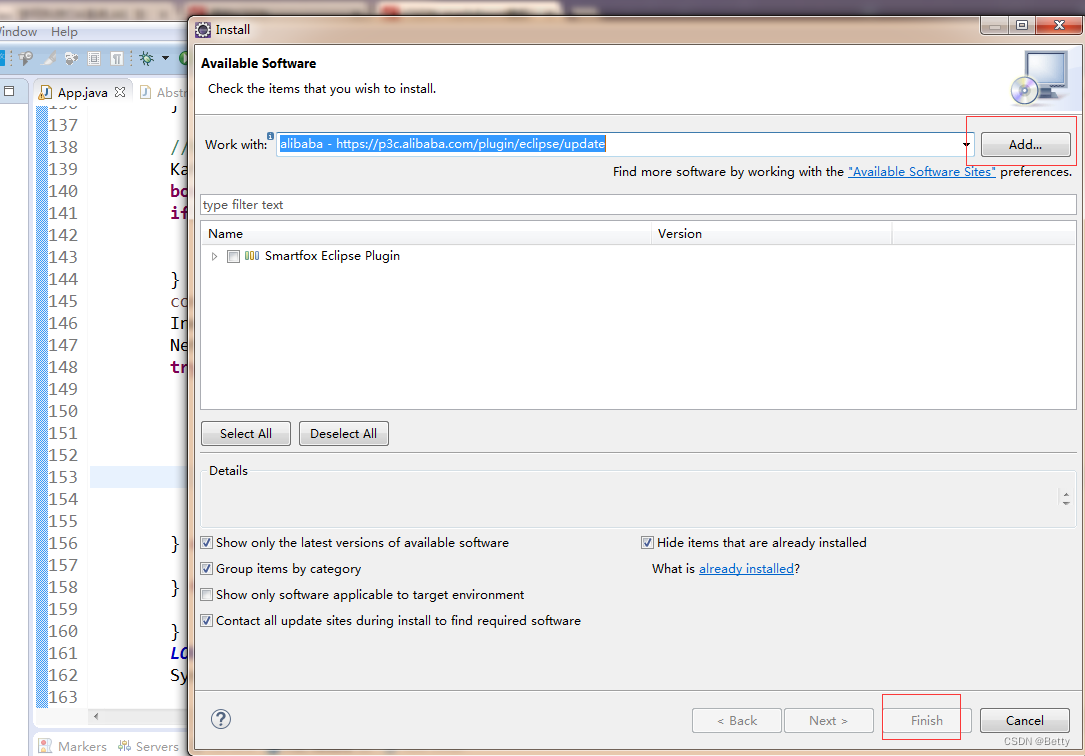Click the greyed pencil toolbar icon
Screen dimensions: 1085x756
coord(48,59)
